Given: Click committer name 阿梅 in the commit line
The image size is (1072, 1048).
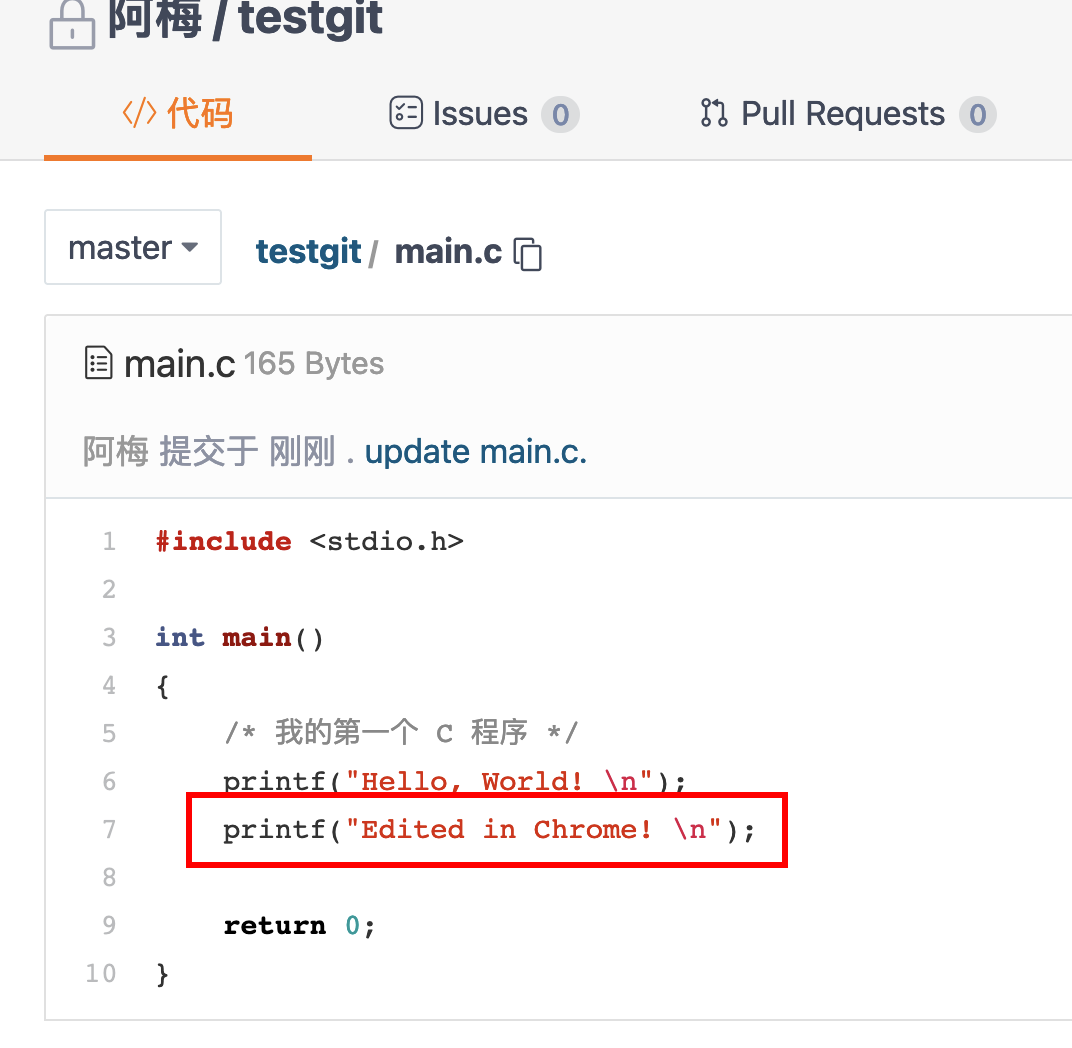Looking at the screenshot, I should click(116, 452).
